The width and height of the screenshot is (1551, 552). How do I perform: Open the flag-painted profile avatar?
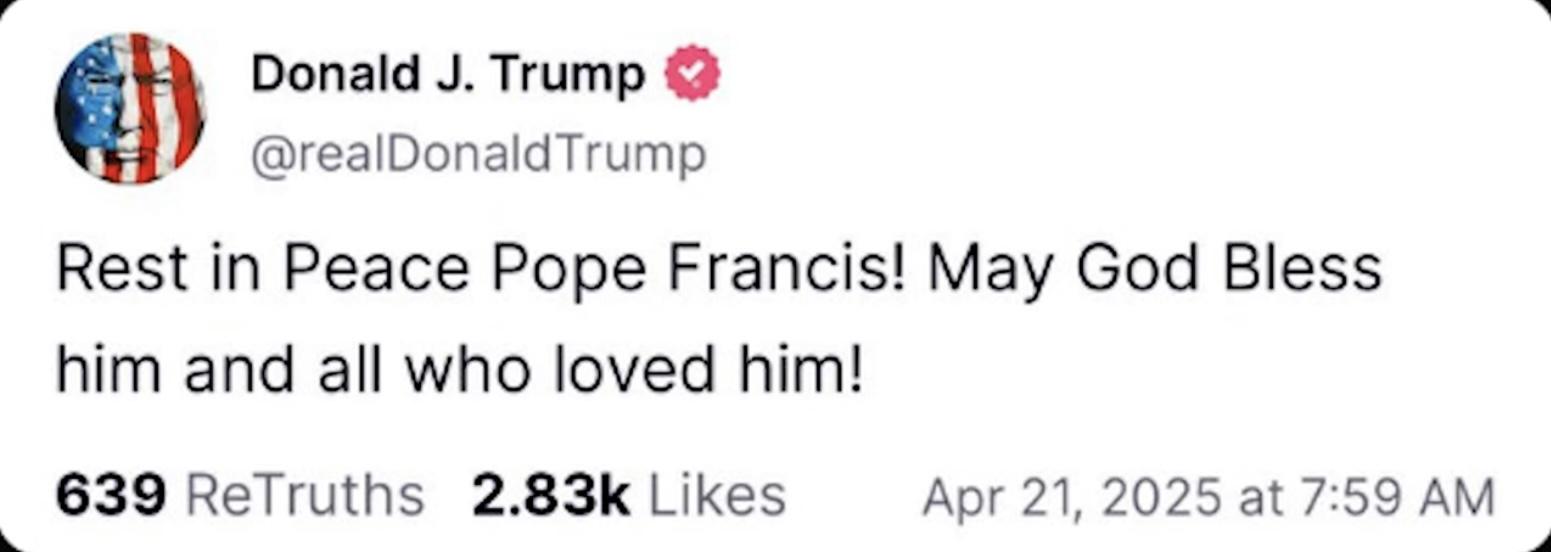pos(129,107)
